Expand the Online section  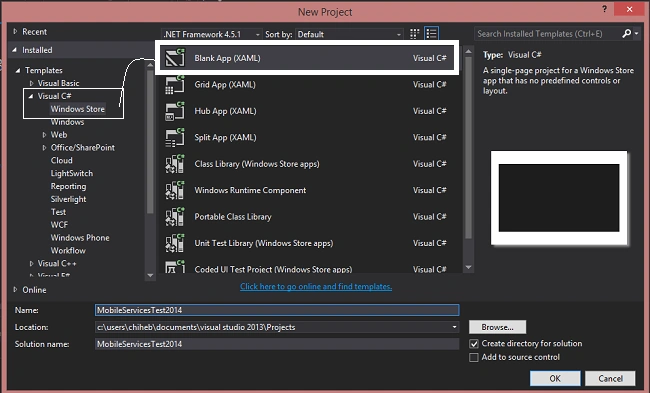(15, 289)
